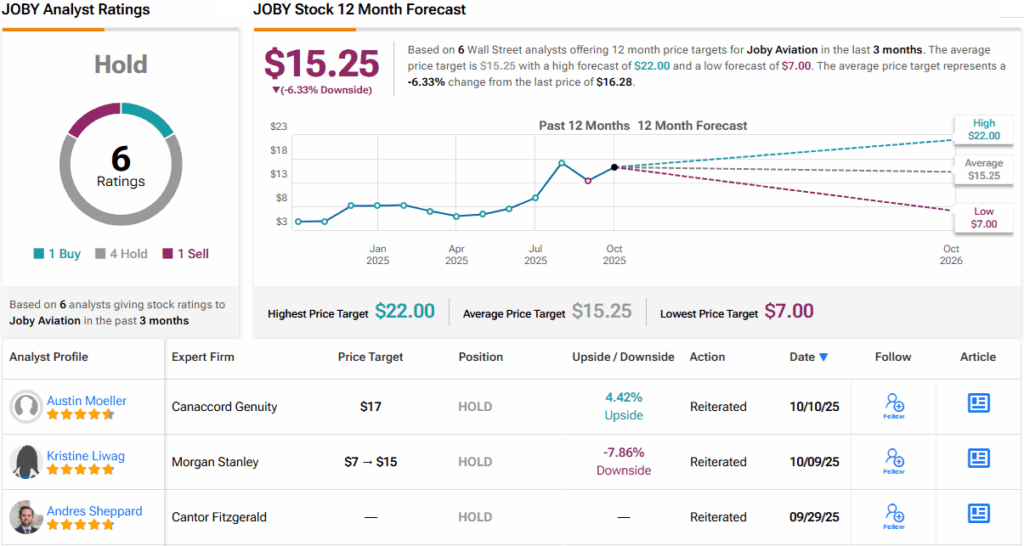Click the October 2025 black chart point
This screenshot has width=1024, height=546.
(x=614, y=167)
